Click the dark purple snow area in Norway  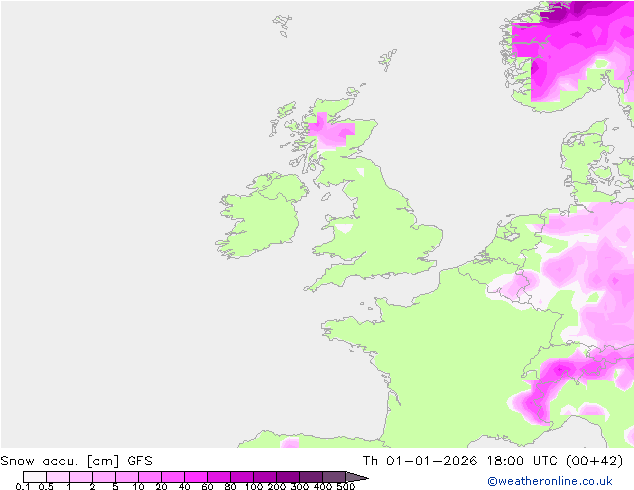[558, 12]
